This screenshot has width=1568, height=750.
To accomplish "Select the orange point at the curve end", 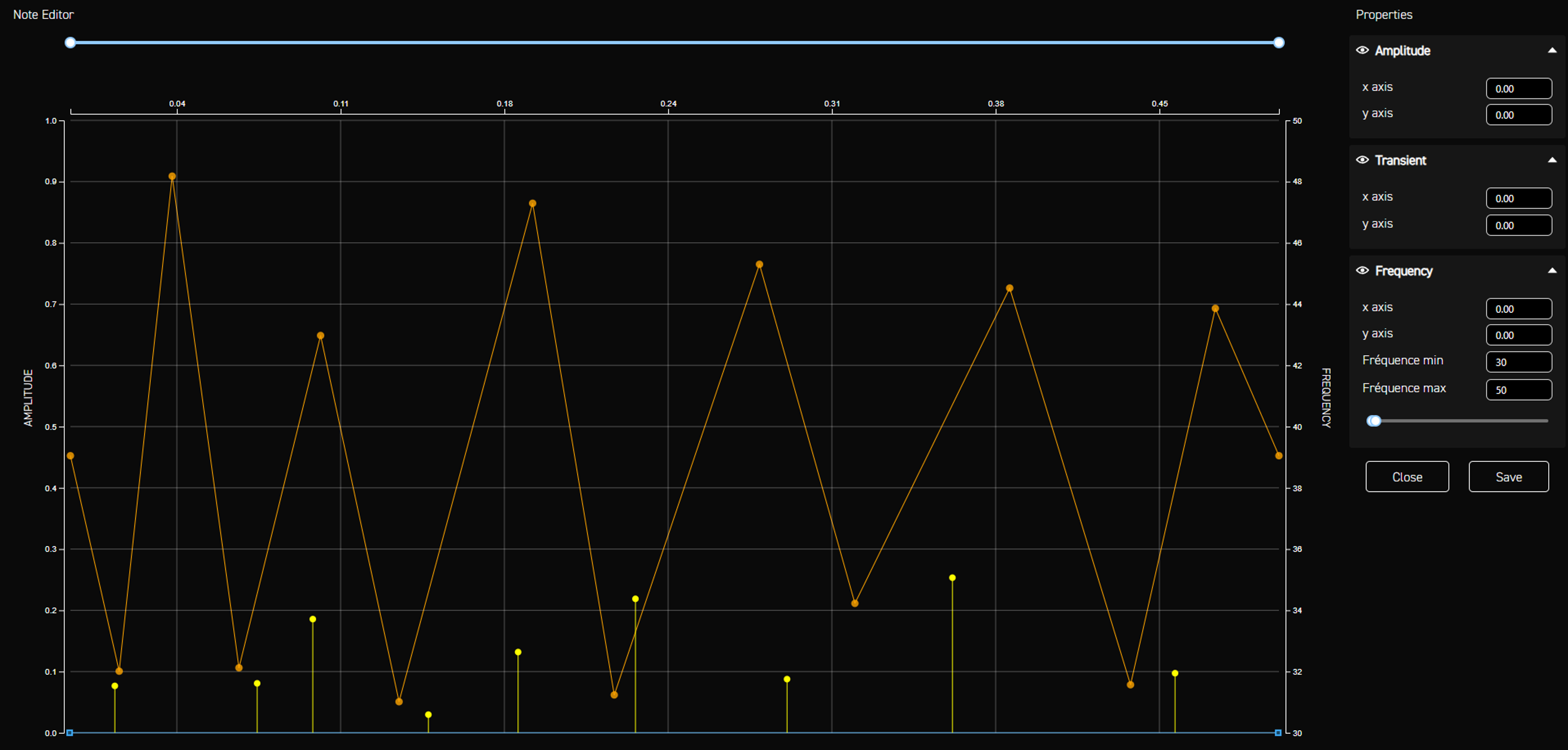I will (x=1279, y=456).
